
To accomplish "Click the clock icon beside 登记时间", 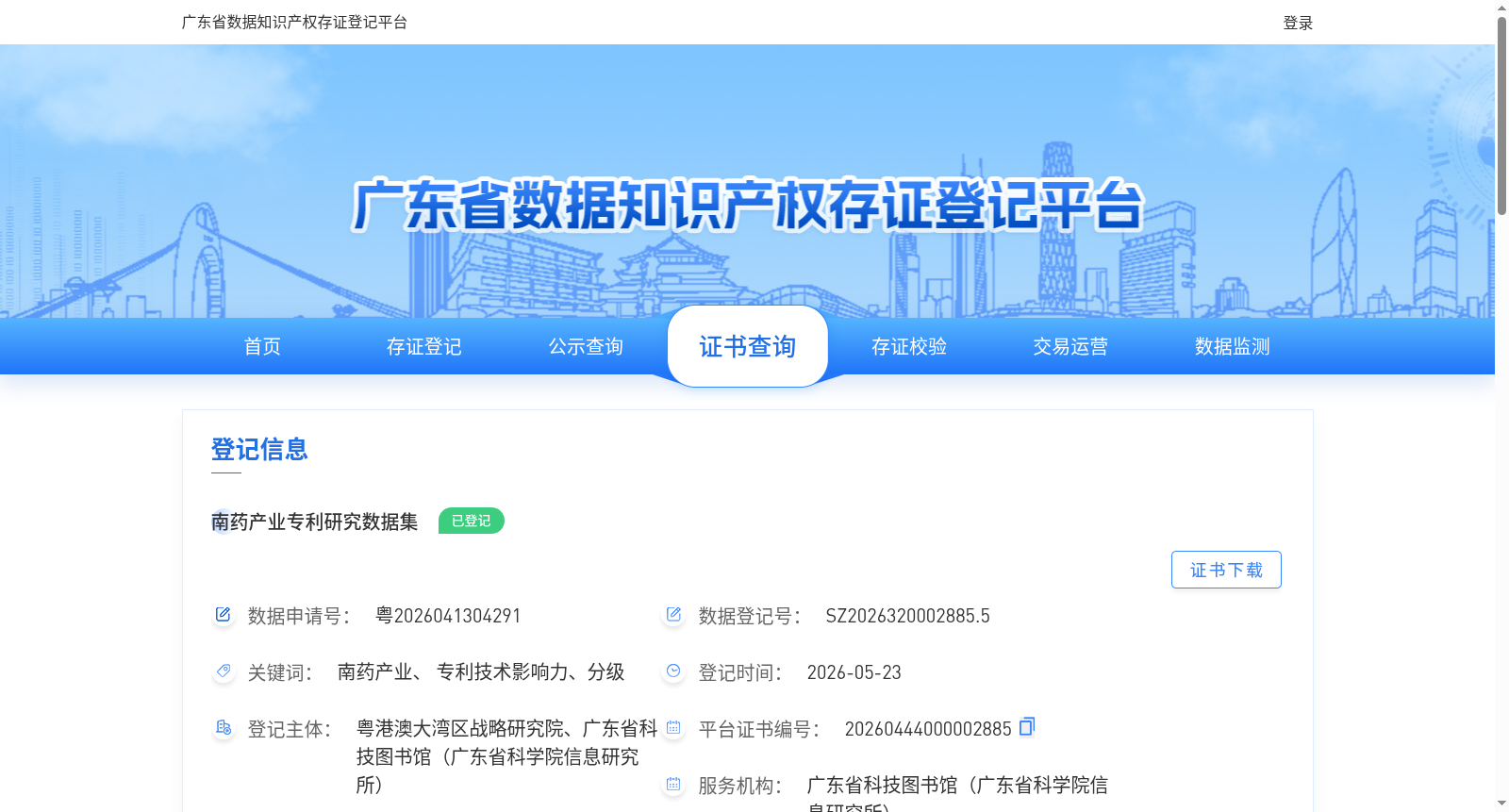I will (x=673, y=671).
